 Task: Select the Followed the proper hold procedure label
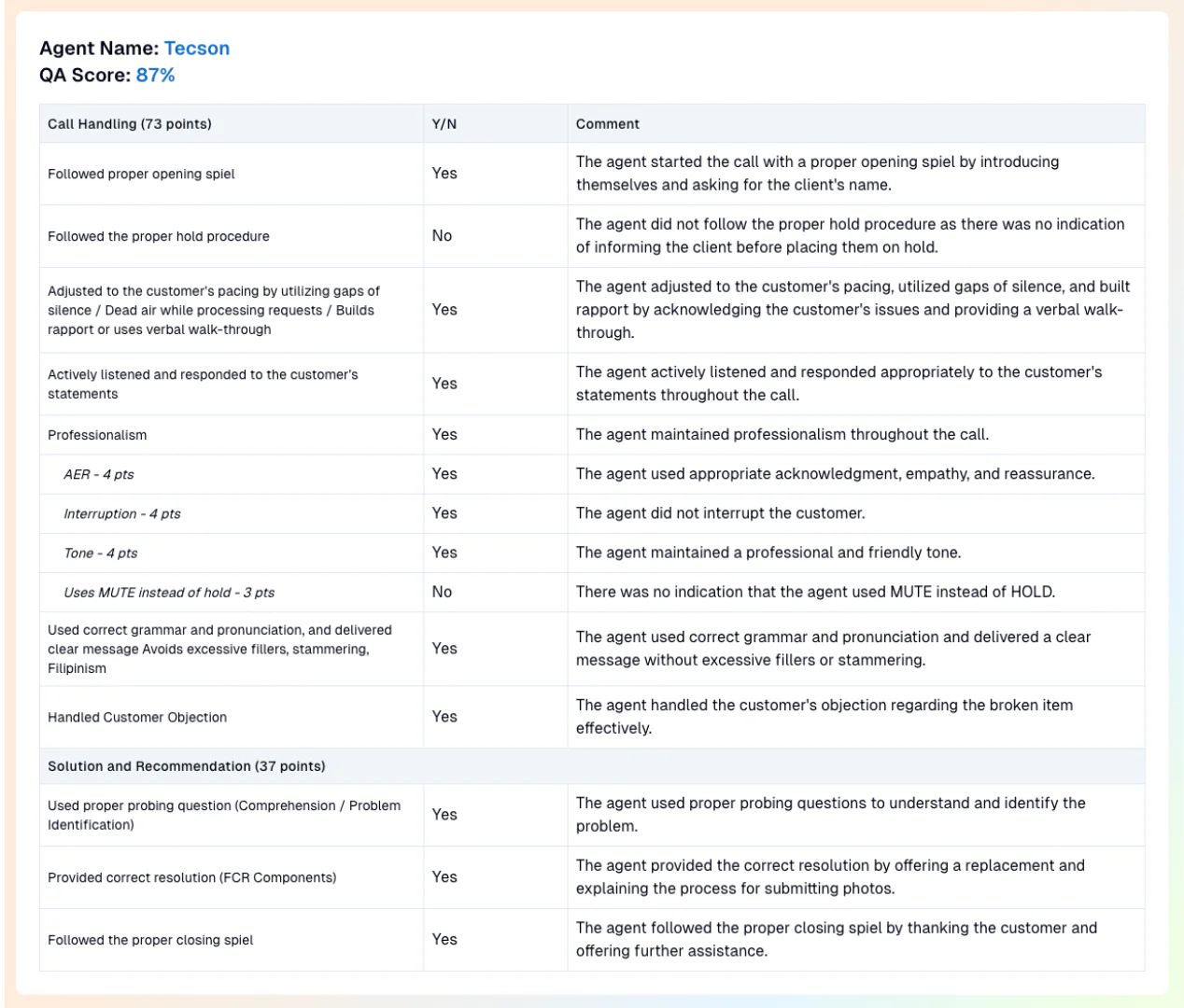pyautogui.click(x=159, y=237)
